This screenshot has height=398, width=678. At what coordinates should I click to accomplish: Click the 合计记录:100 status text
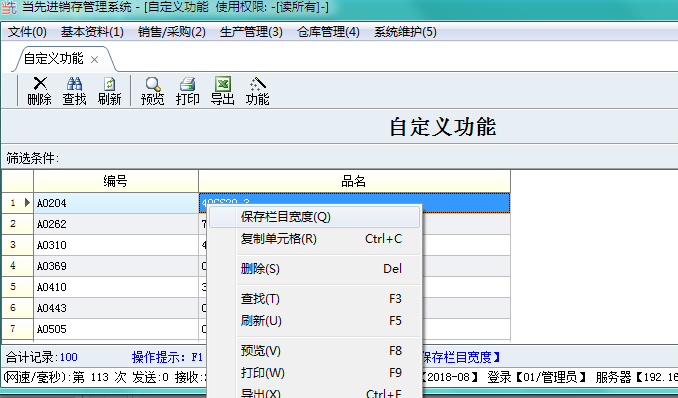click(x=42, y=357)
